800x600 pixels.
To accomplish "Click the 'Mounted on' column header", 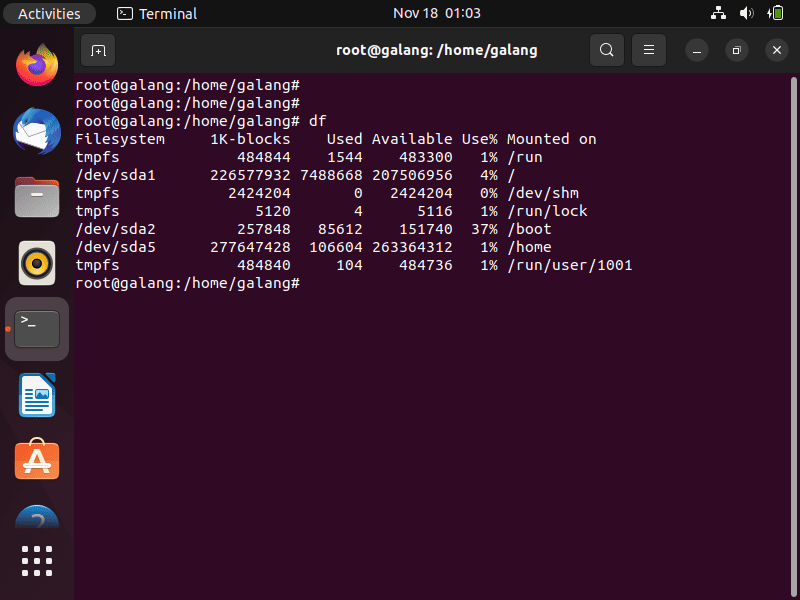I will click(552, 139).
